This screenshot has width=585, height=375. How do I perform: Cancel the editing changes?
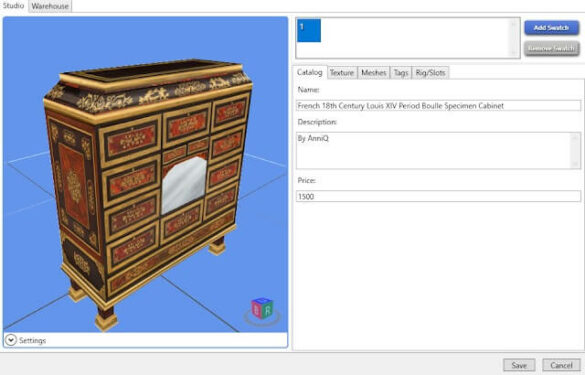pos(561,365)
